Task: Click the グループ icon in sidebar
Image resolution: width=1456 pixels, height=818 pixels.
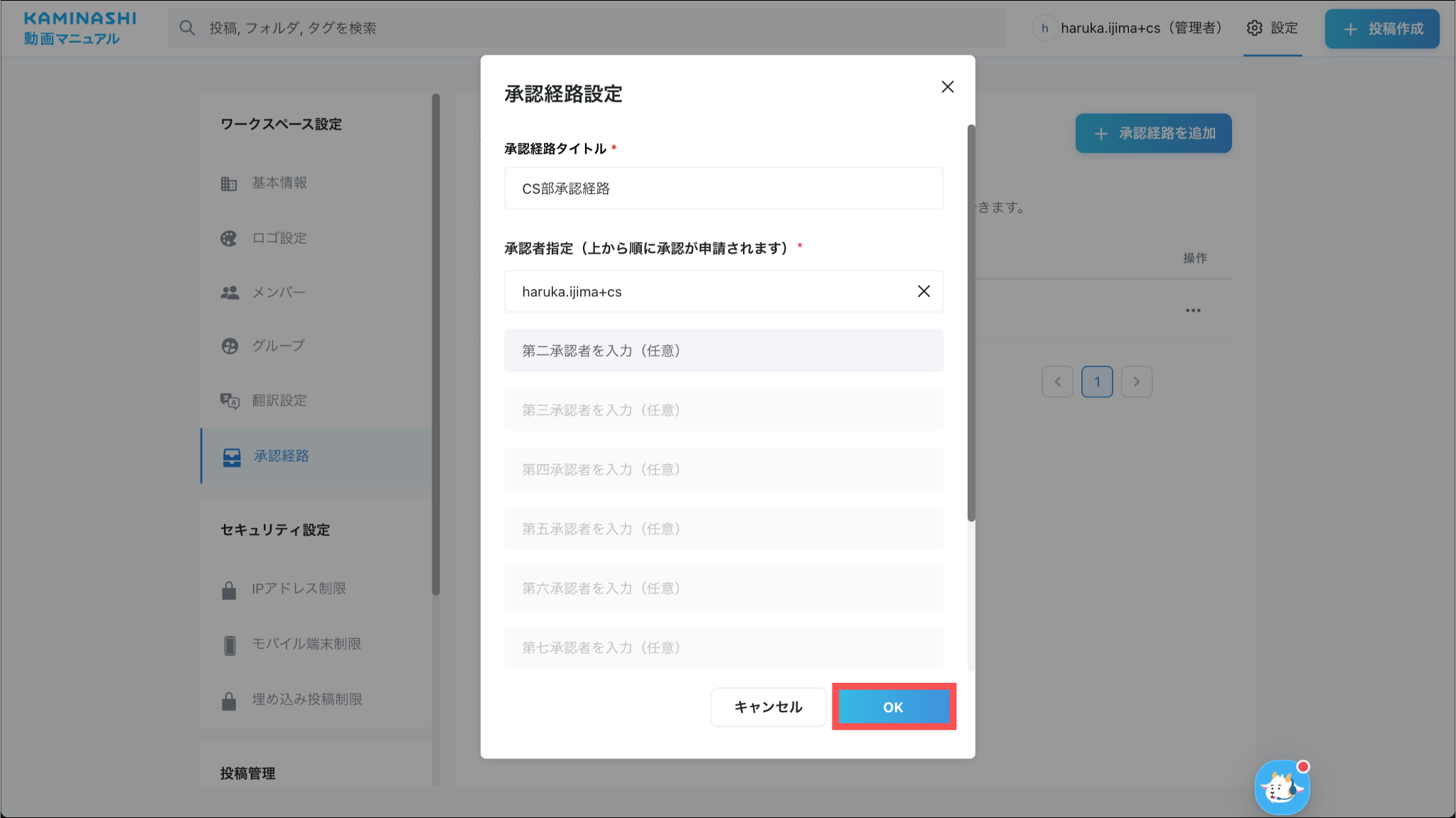Action: (x=229, y=346)
